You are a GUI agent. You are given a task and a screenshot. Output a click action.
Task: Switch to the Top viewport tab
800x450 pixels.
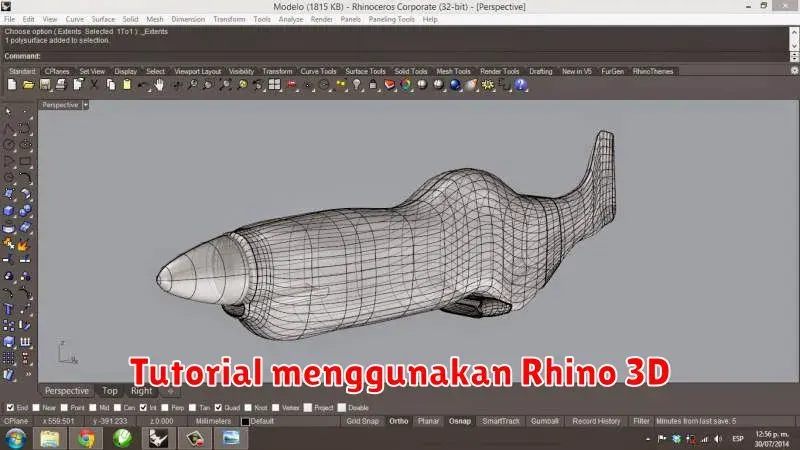110,391
